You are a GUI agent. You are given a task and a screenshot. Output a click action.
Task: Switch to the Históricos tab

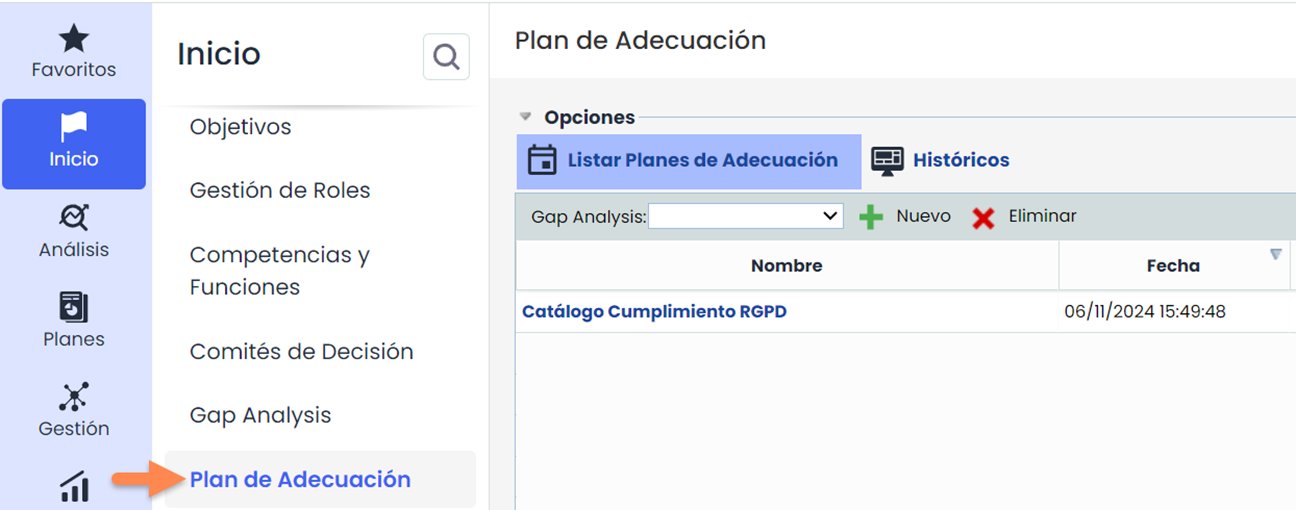(940, 161)
